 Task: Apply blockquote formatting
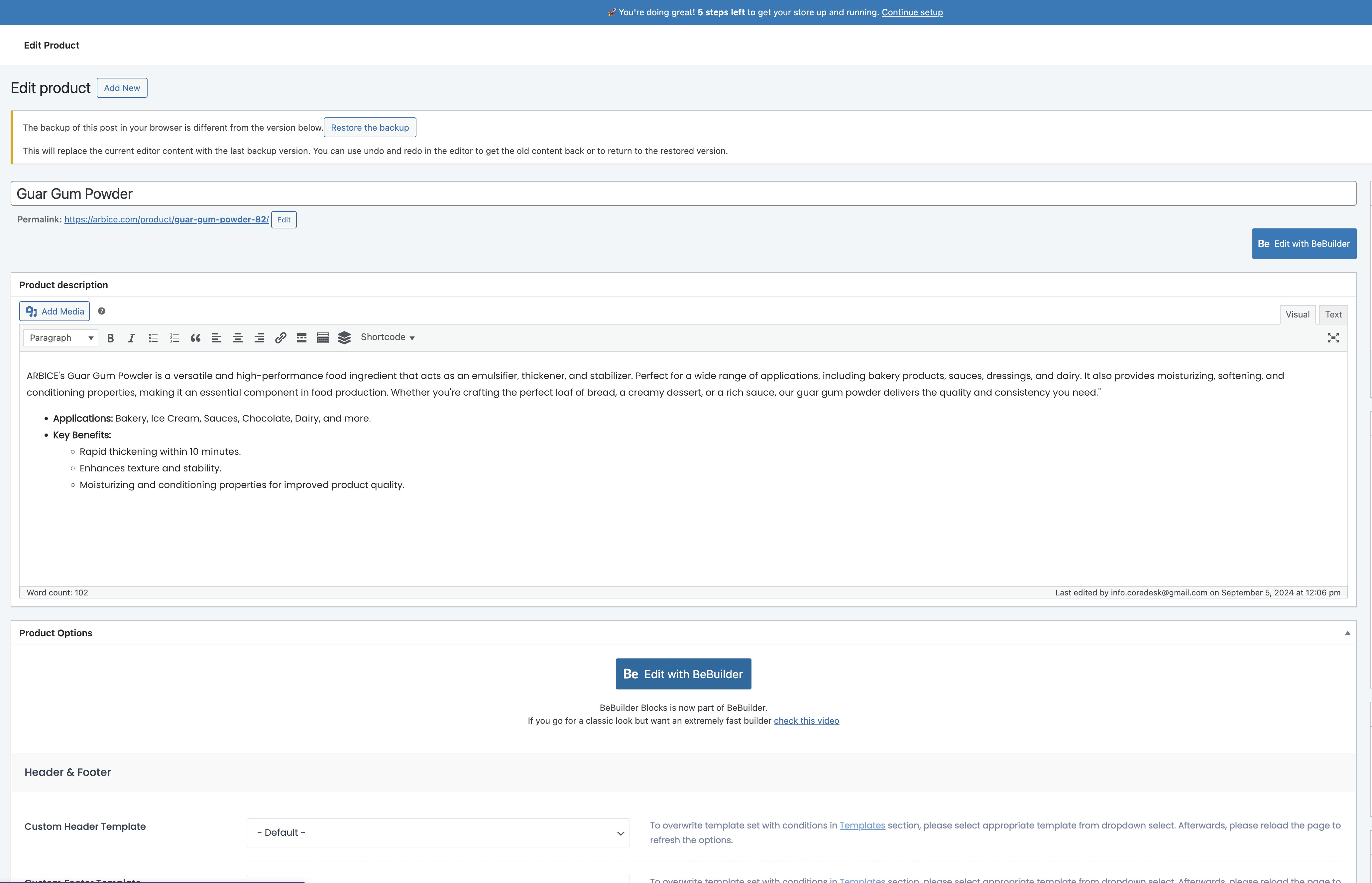(195, 338)
